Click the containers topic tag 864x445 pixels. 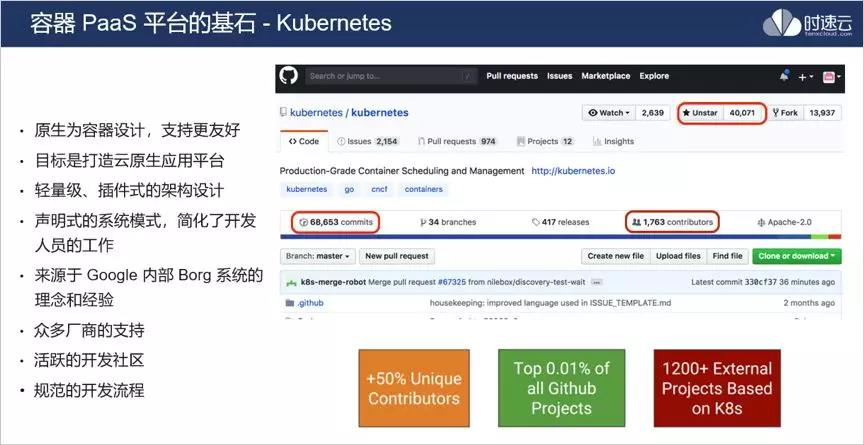pos(424,189)
